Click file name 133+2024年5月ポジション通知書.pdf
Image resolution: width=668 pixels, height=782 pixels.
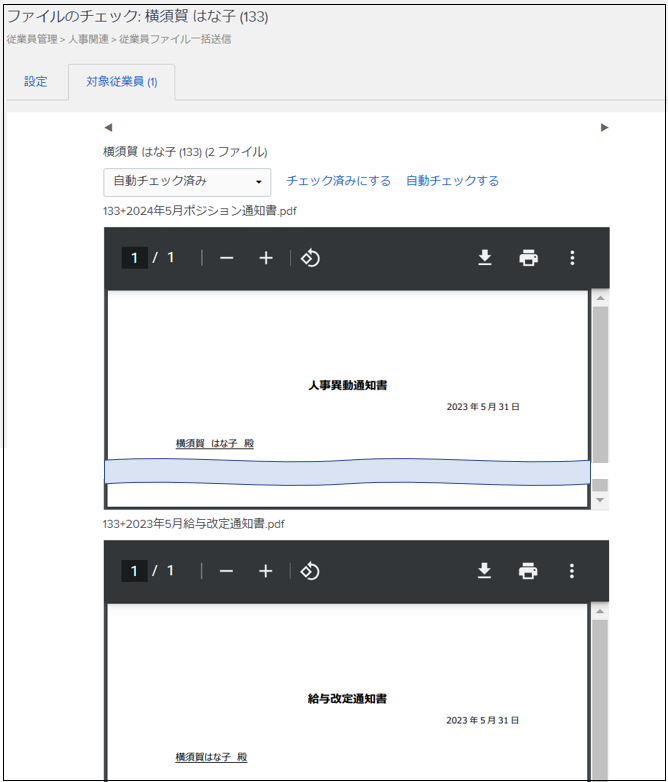pos(200,211)
